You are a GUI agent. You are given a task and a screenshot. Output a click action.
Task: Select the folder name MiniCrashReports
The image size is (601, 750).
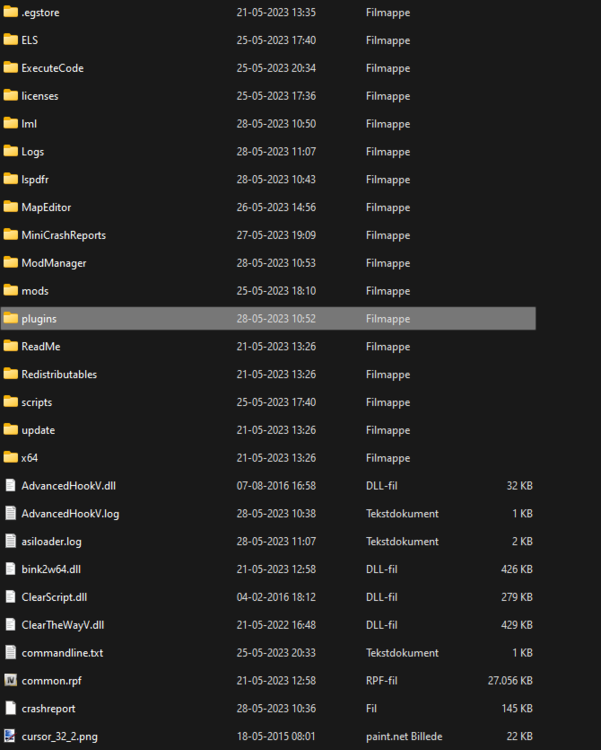tap(64, 235)
